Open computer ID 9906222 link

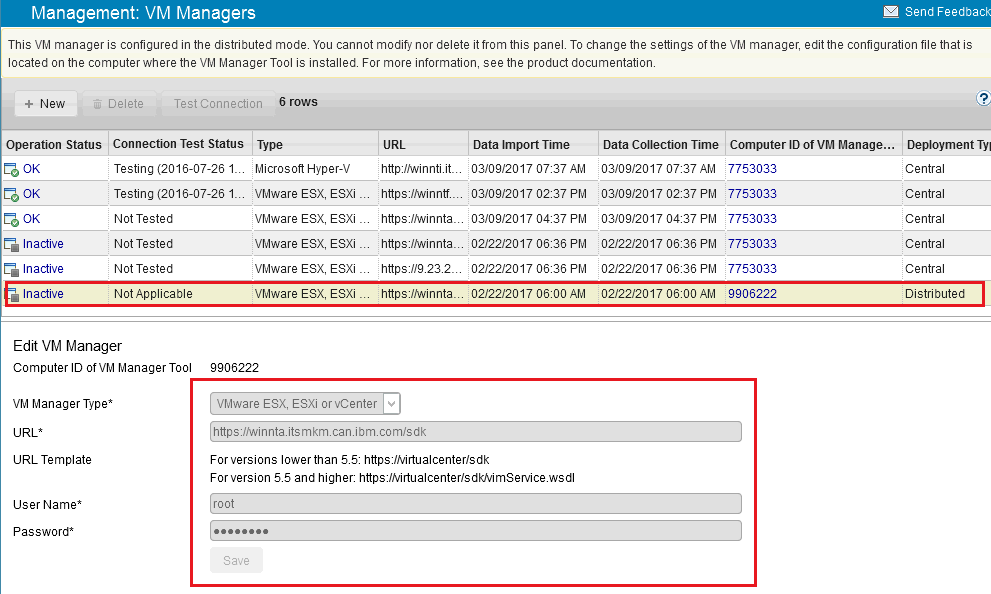tap(752, 294)
